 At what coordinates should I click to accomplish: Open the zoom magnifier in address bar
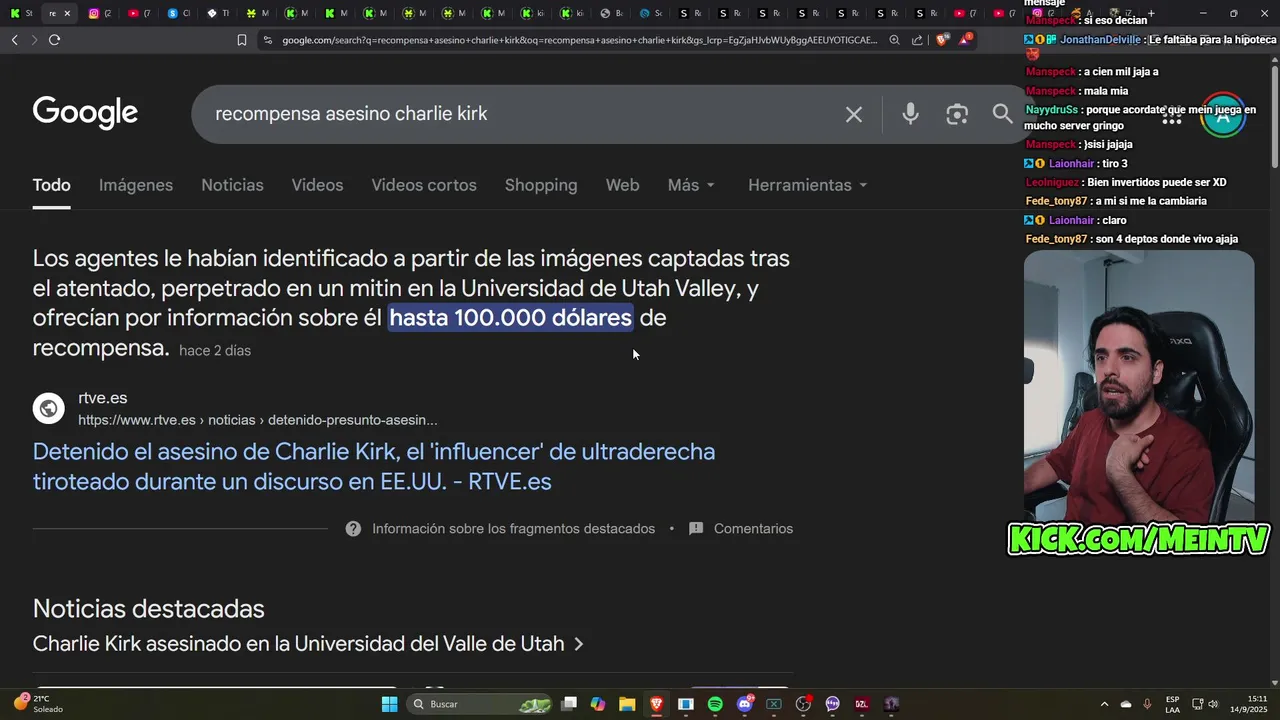894,40
